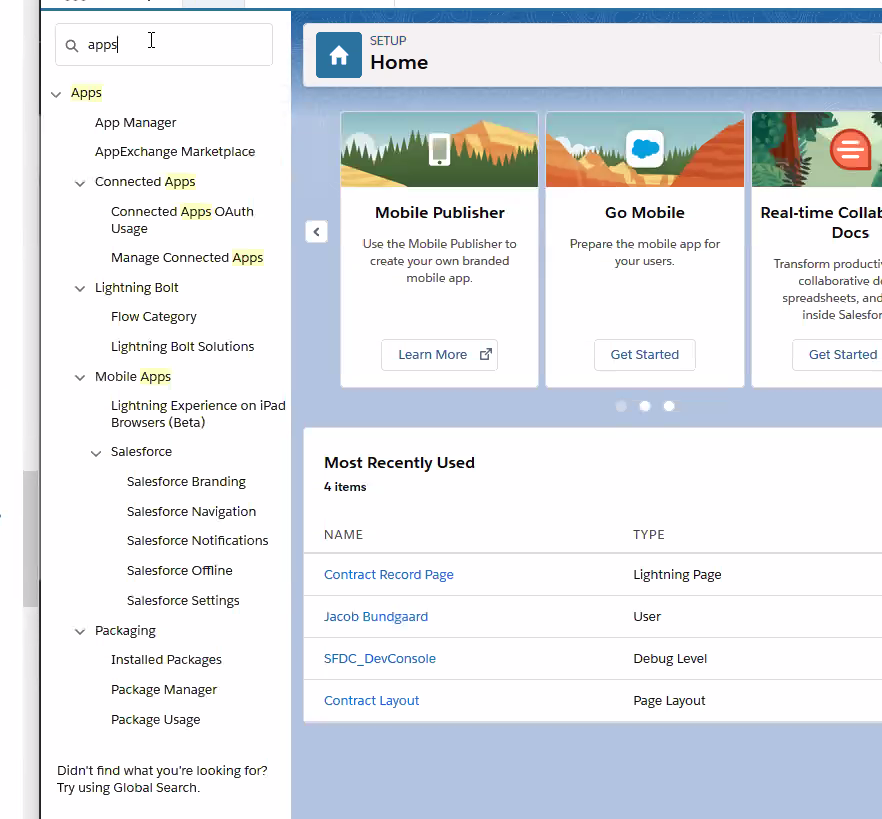Viewport: 882px width, 819px height.
Task: Open the Contract Record Page link
Action: click(389, 574)
